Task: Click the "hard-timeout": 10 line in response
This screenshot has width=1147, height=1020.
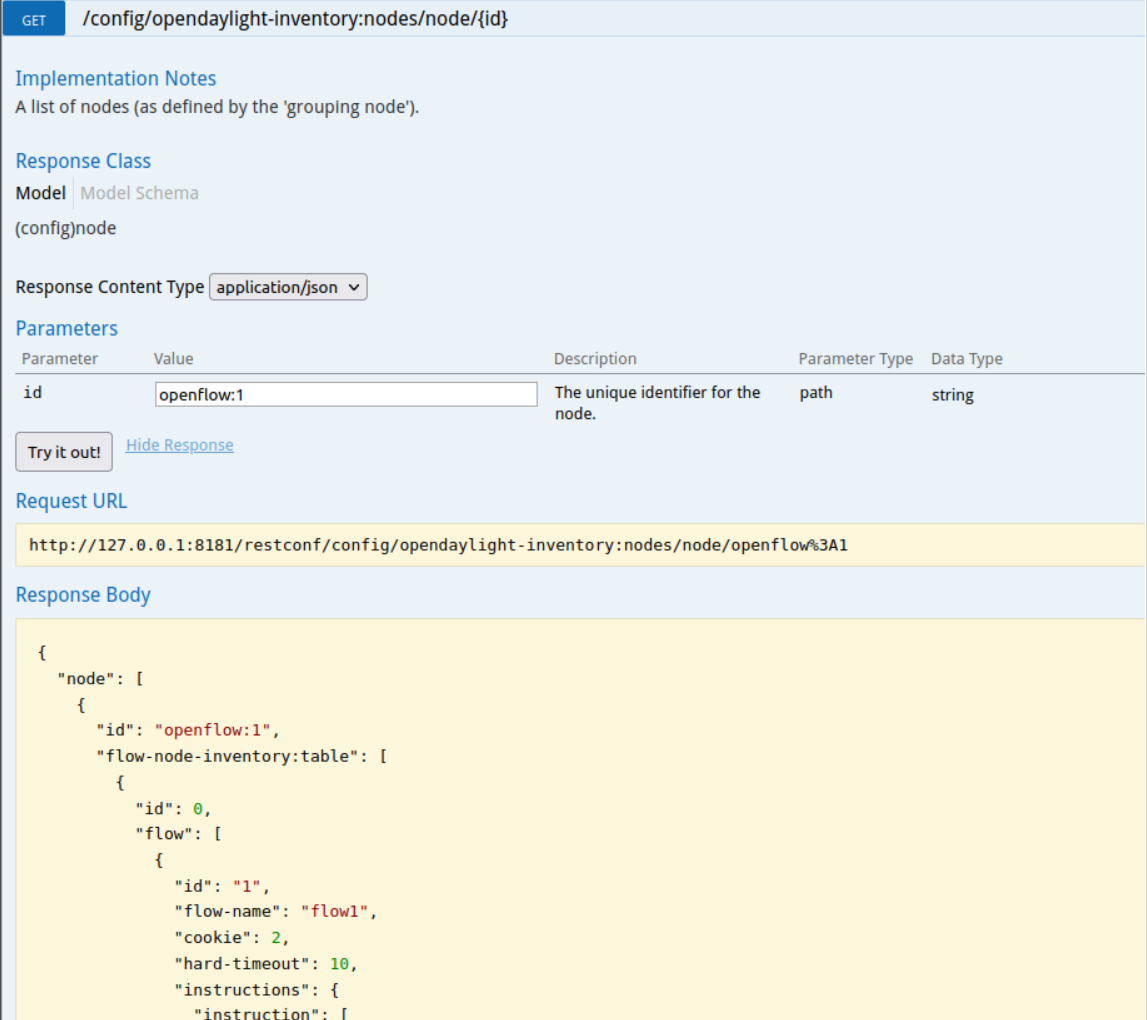Action: click(265, 964)
